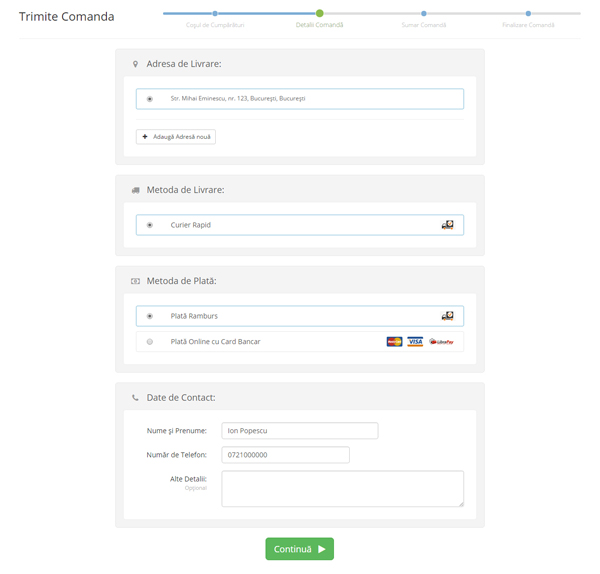Viewport: 600px width, 574px height.
Task: Open the Sumar Comandă step
Action: (424, 14)
